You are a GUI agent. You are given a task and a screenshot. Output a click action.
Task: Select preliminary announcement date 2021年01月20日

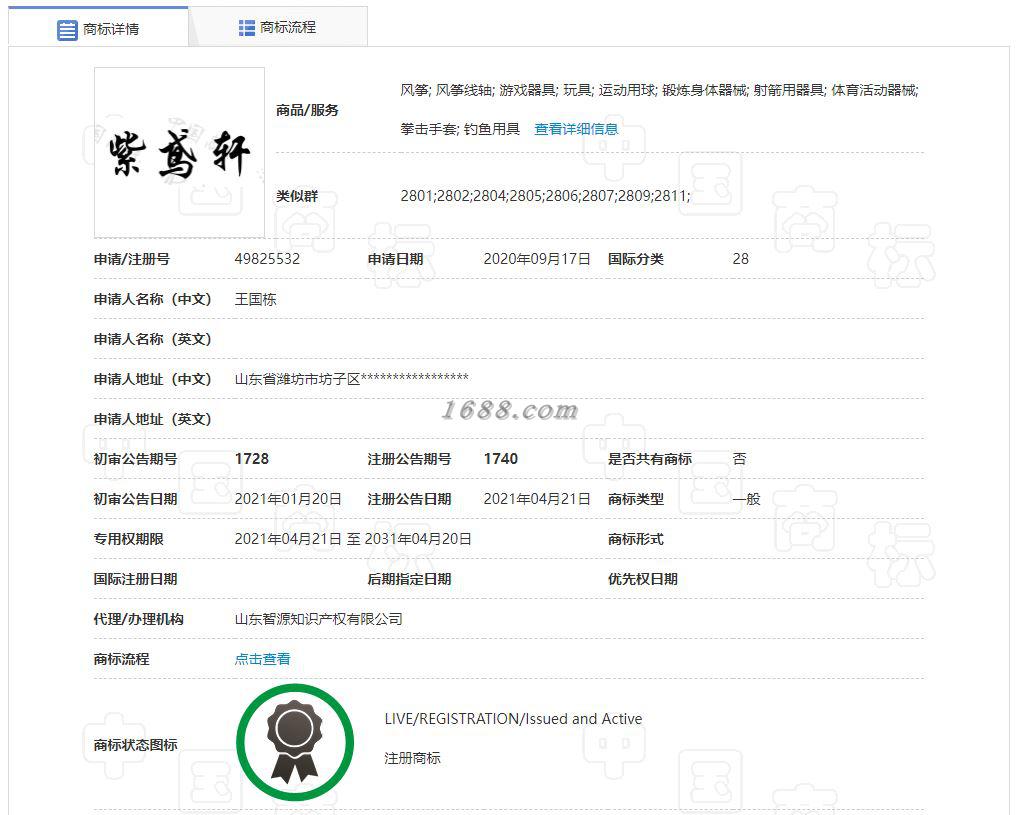point(288,499)
